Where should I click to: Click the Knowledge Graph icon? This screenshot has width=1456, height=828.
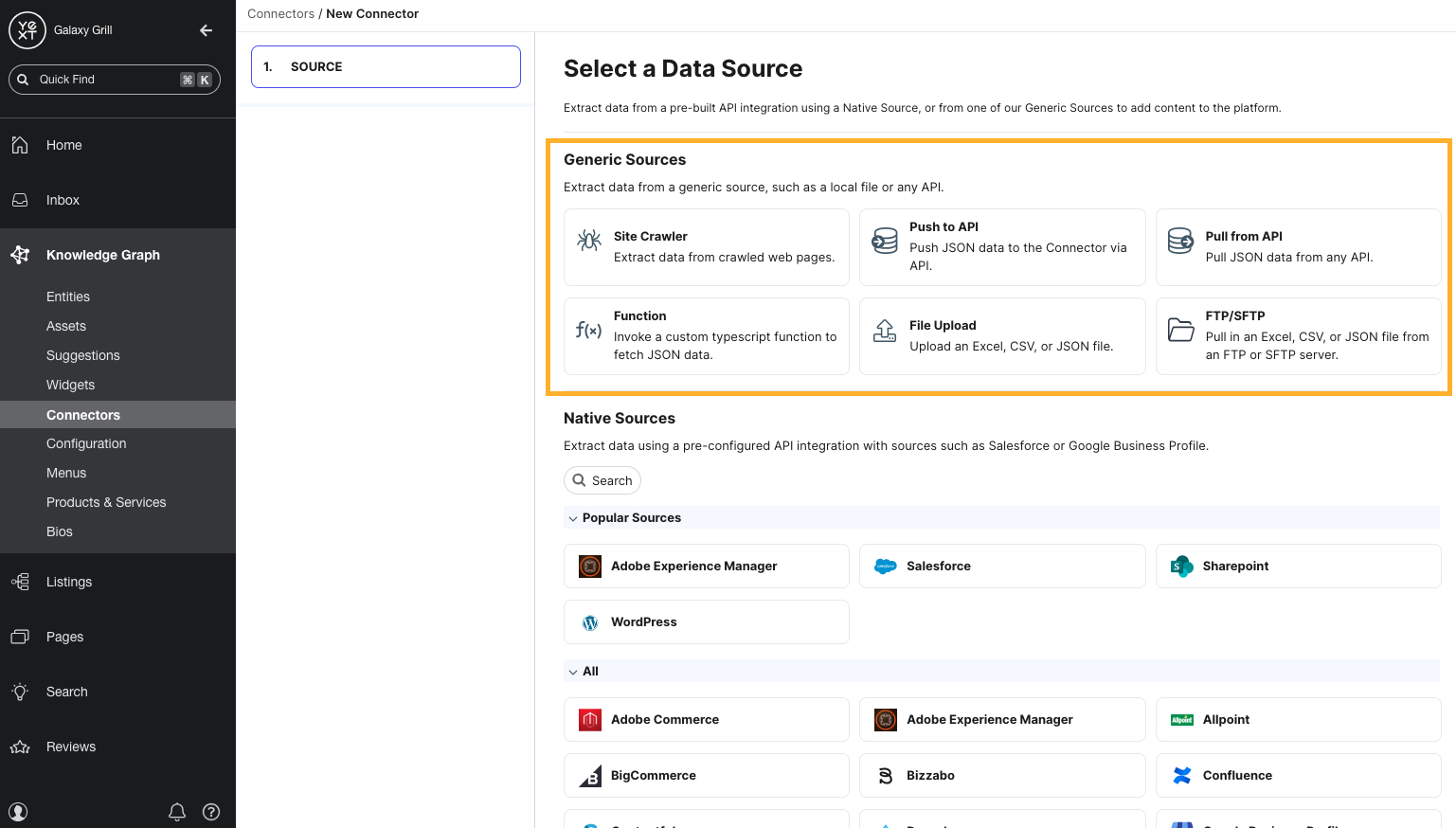click(20, 255)
